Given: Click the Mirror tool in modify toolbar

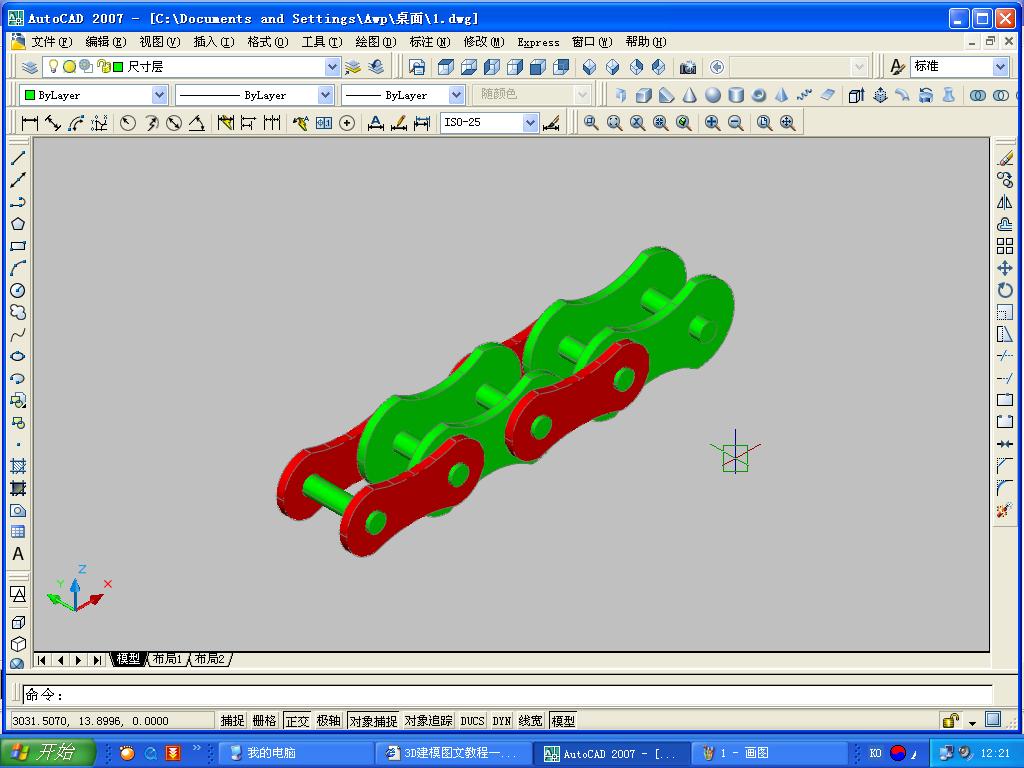Looking at the screenshot, I should pyautogui.click(x=1005, y=202).
